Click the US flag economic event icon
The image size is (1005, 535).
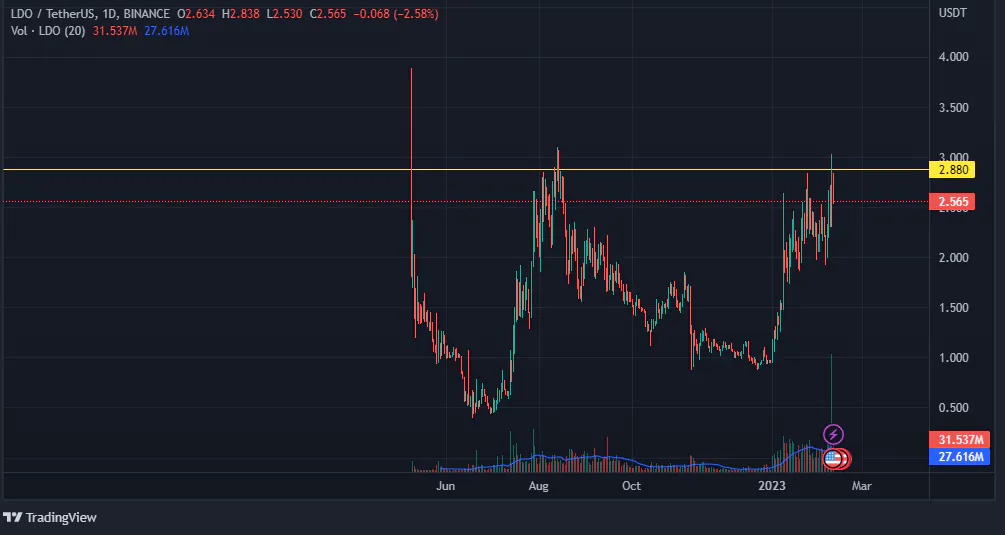(832, 458)
